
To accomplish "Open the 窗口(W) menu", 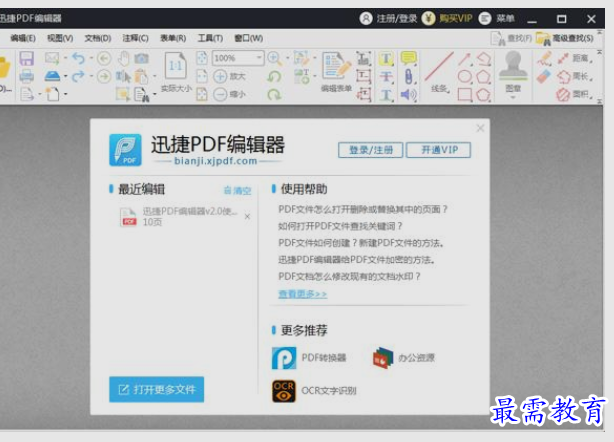I will coord(249,38).
